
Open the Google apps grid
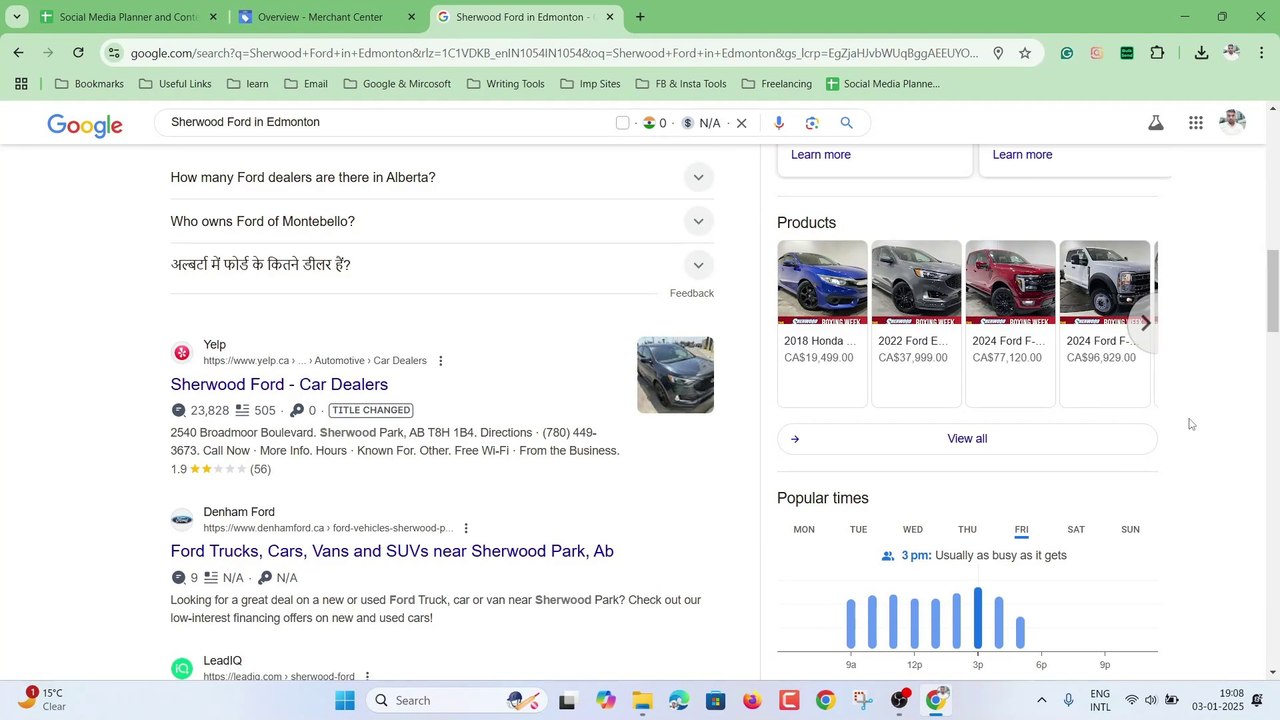(x=1196, y=123)
